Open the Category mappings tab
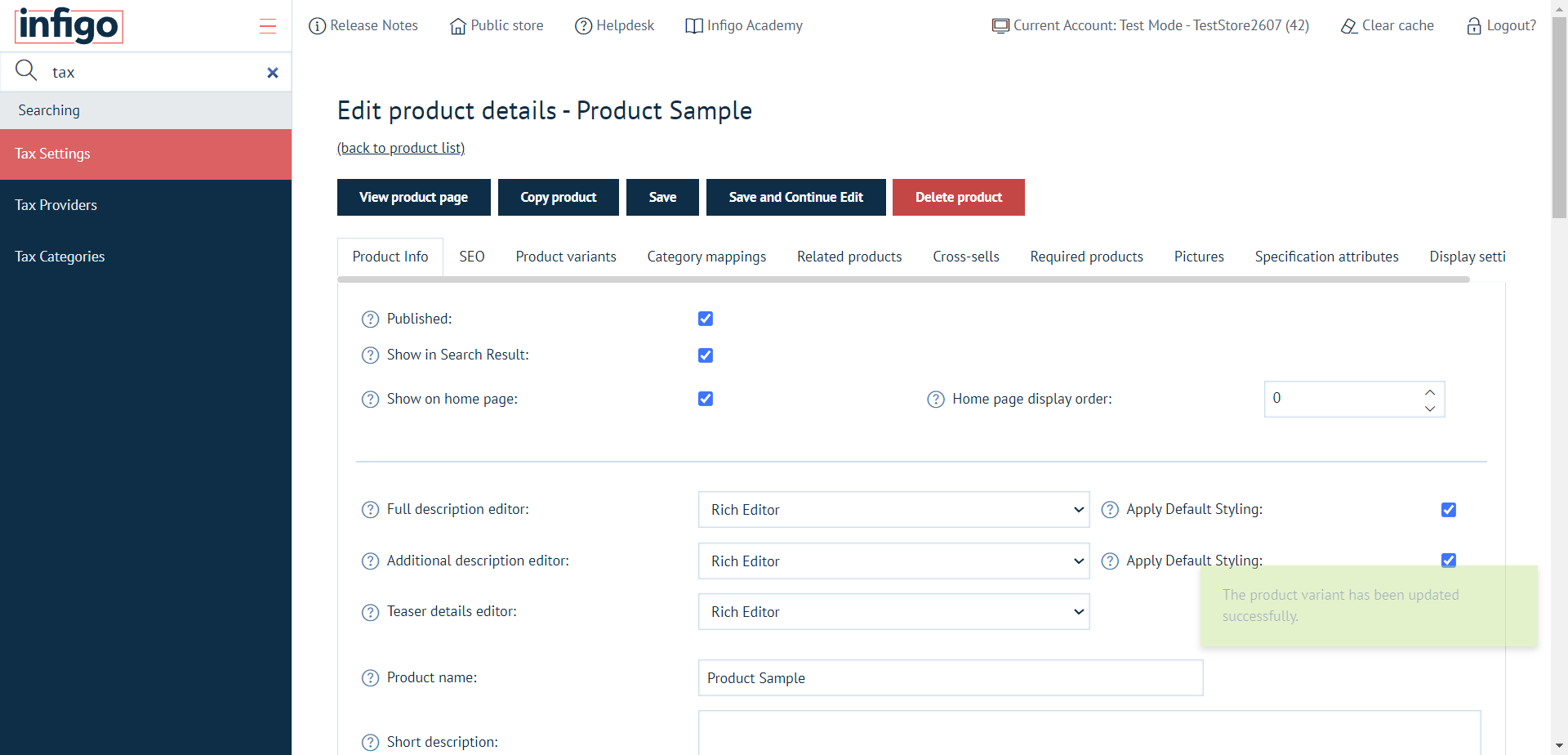The height and width of the screenshot is (755, 1568). tap(706, 257)
